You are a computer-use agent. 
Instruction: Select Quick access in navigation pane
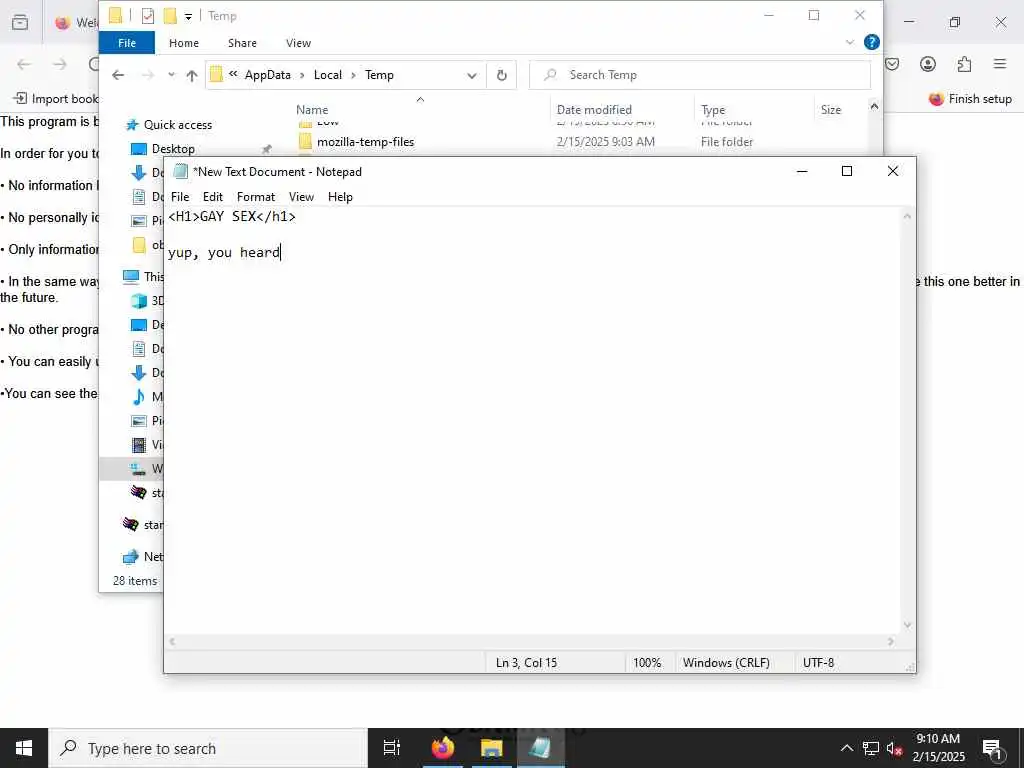click(x=177, y=125)
